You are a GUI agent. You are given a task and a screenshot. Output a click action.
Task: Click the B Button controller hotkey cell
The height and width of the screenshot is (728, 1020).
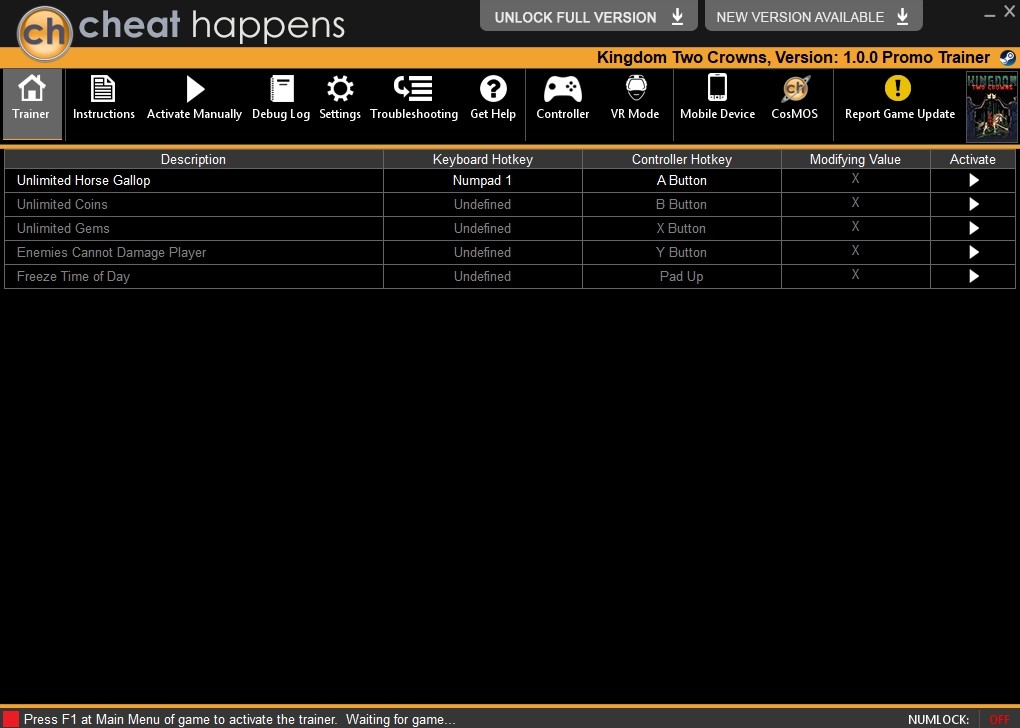pos(682,204)
